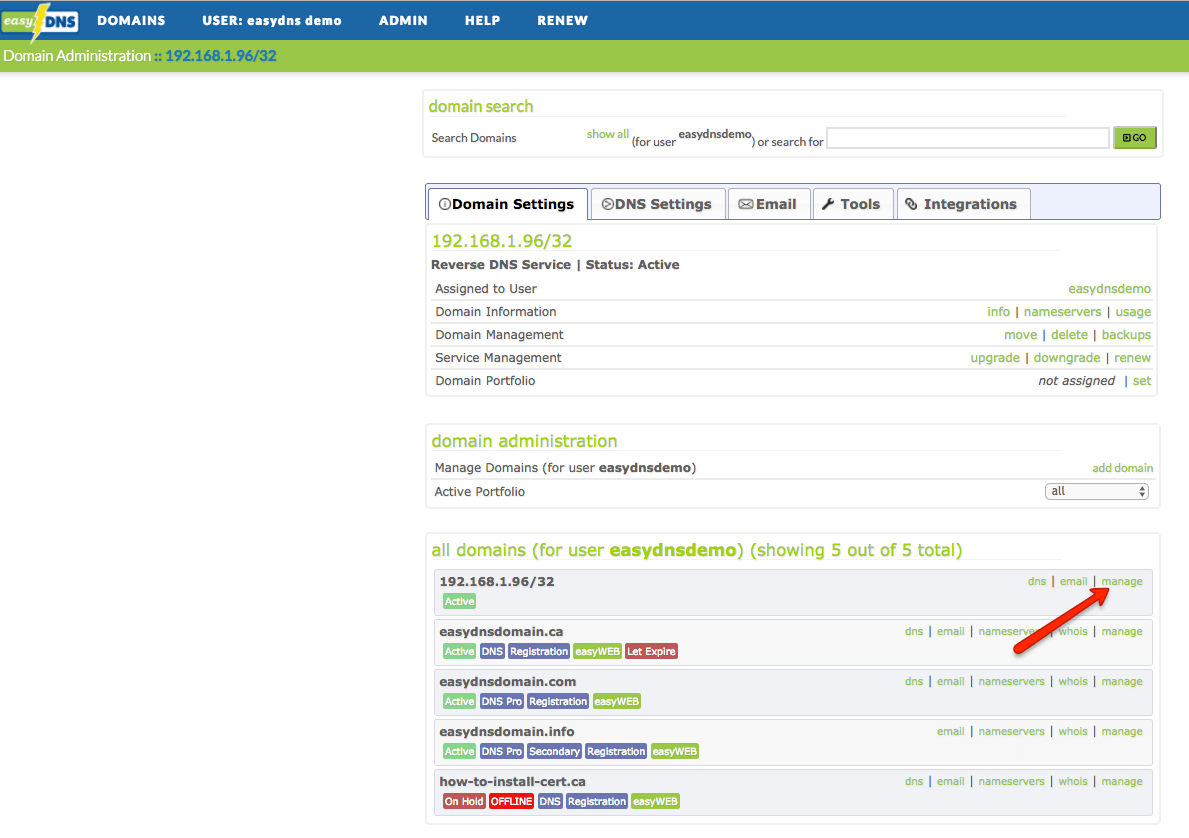Click set Domain Portfolio link
The image size is (1189, 838).
(1141, 381)
